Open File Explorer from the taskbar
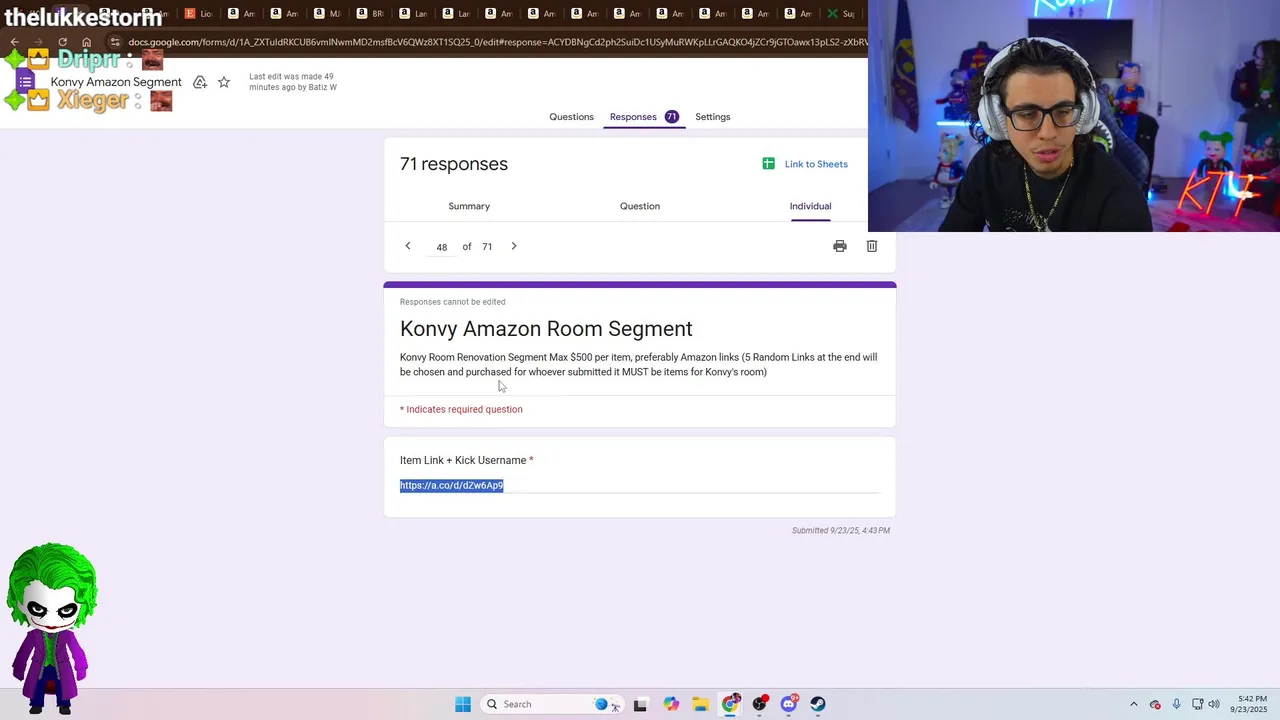Screen dimensions: 1280x720 click(700, 704)
